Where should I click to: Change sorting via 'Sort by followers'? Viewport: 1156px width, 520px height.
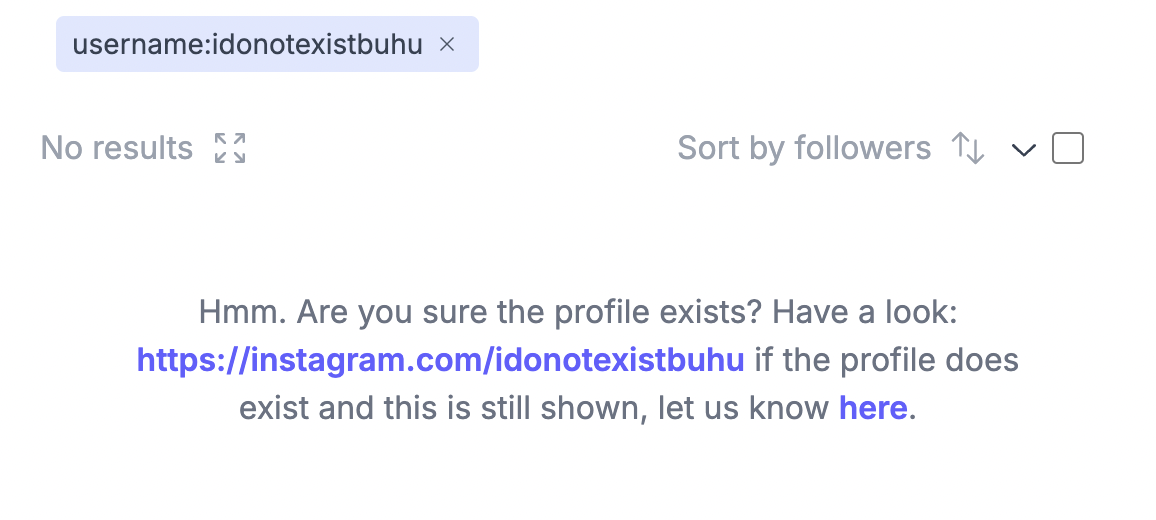coord(804,148)
